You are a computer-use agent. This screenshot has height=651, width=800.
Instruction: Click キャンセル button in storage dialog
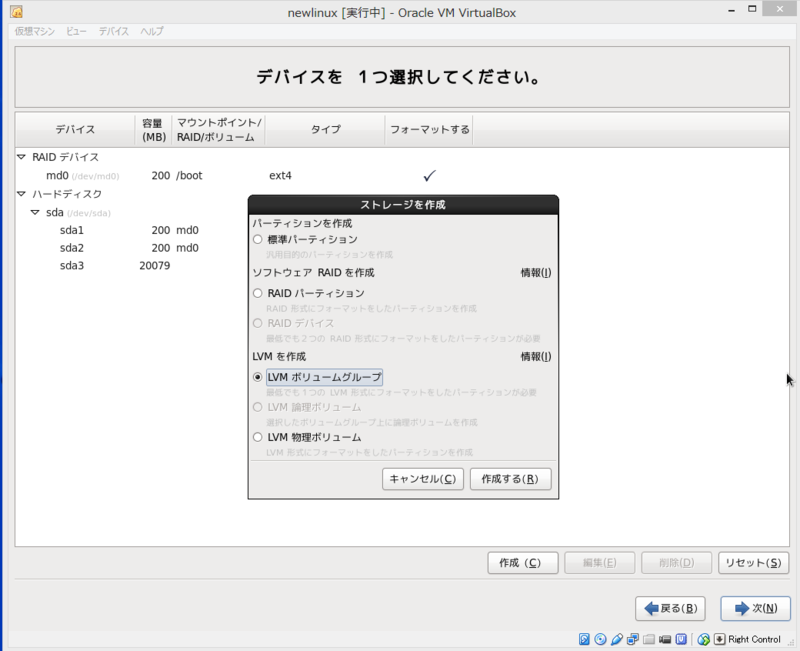(x=423, y=479)
